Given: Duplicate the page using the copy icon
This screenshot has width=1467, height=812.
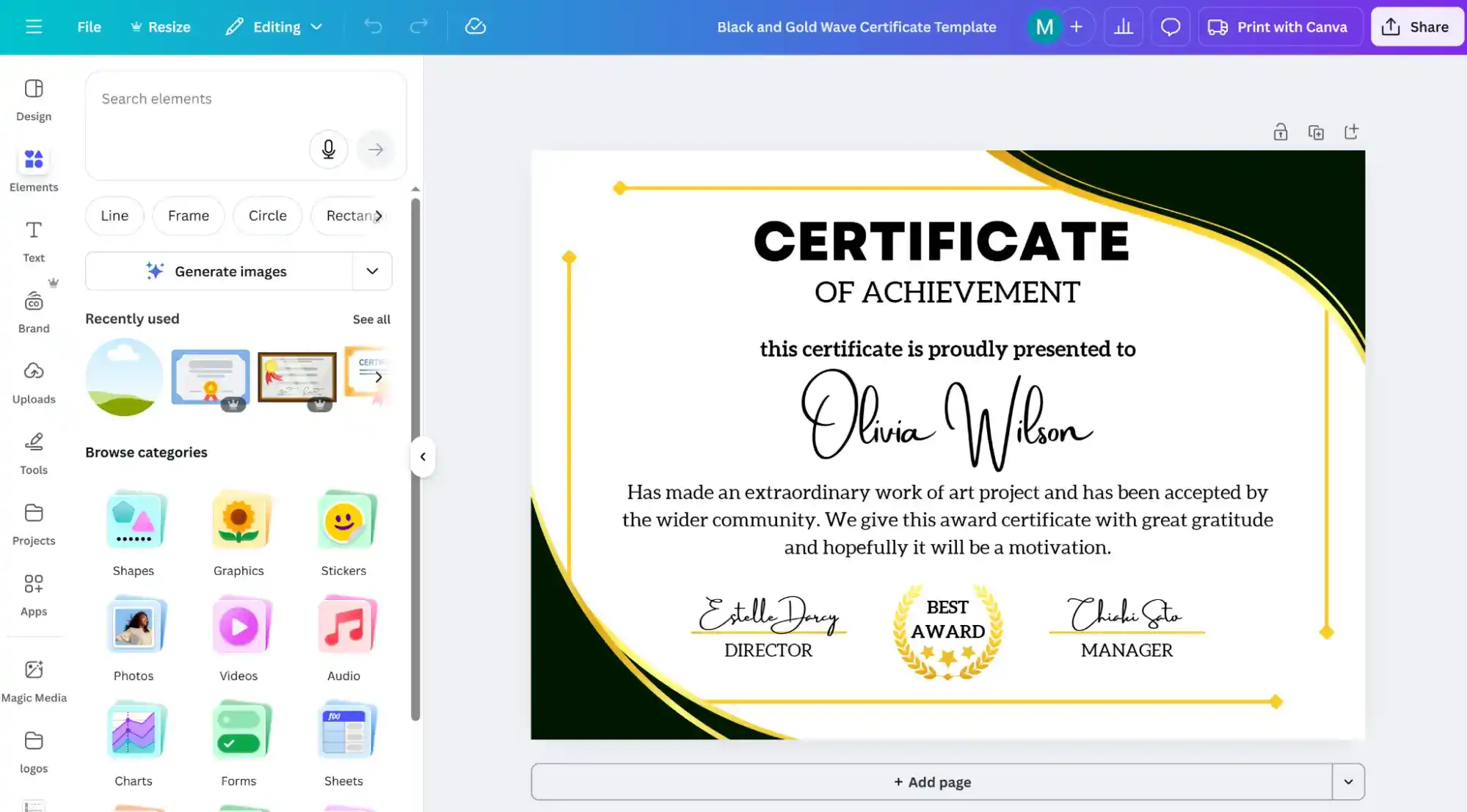Looking at the screenshot, I should [x=1316, y=132].
